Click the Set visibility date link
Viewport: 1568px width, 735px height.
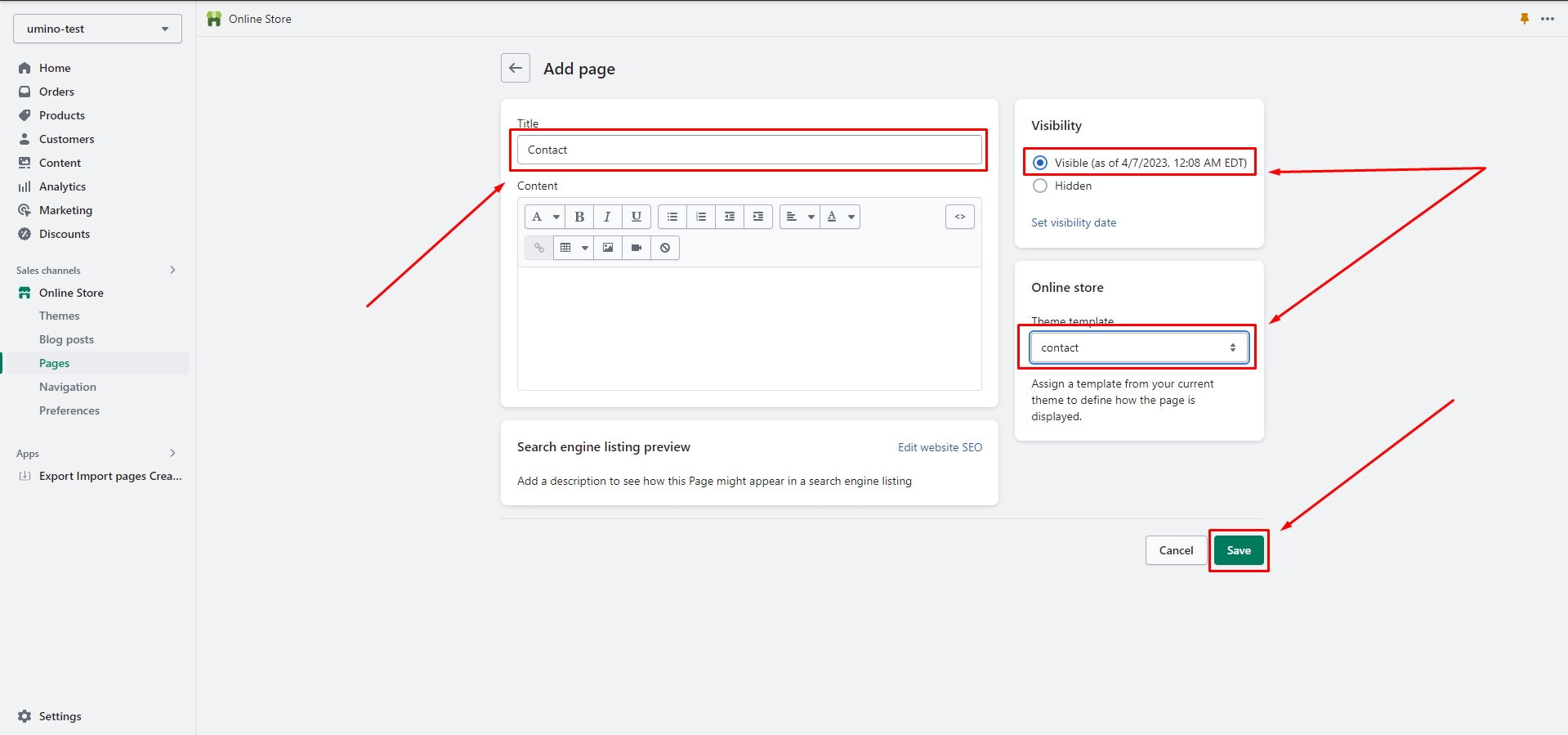click(1073, 222)
